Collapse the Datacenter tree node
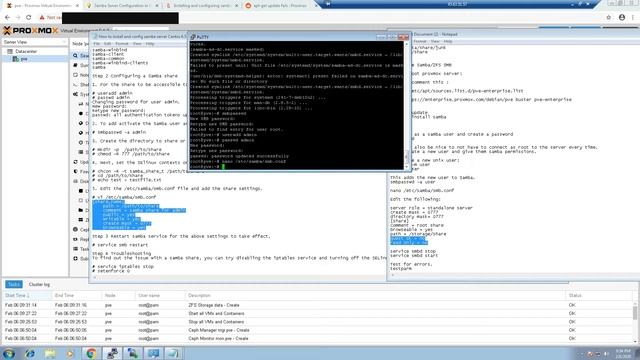The height and width of the screenshot is (360, 640). pos(5,51)
